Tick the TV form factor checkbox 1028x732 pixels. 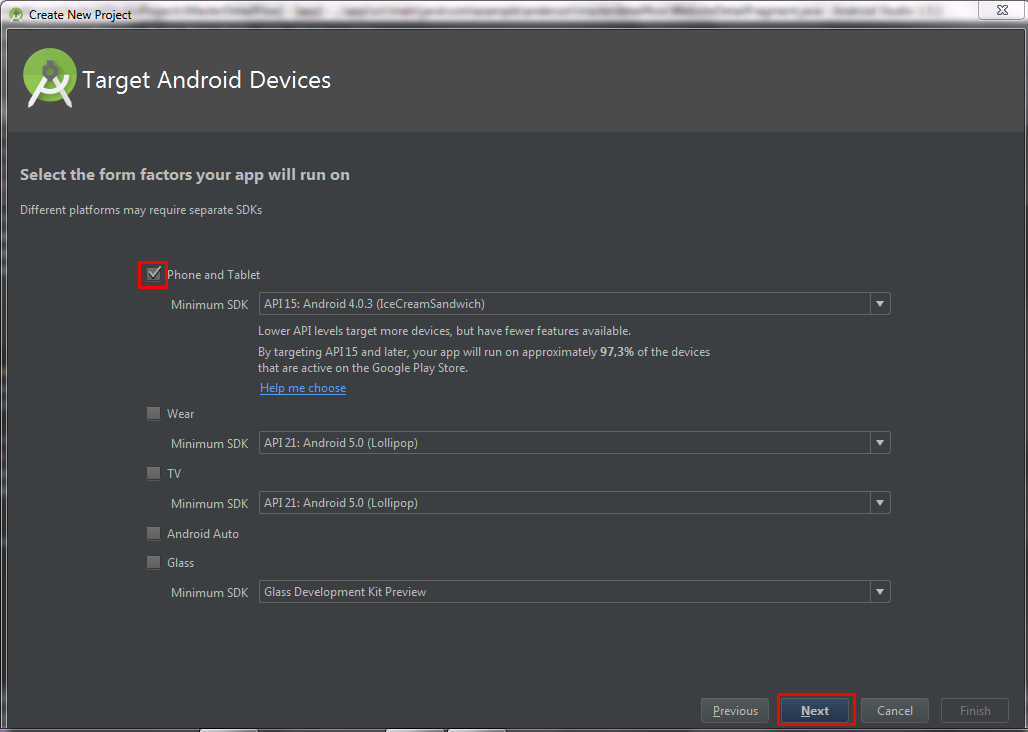(x=153, y=473)
